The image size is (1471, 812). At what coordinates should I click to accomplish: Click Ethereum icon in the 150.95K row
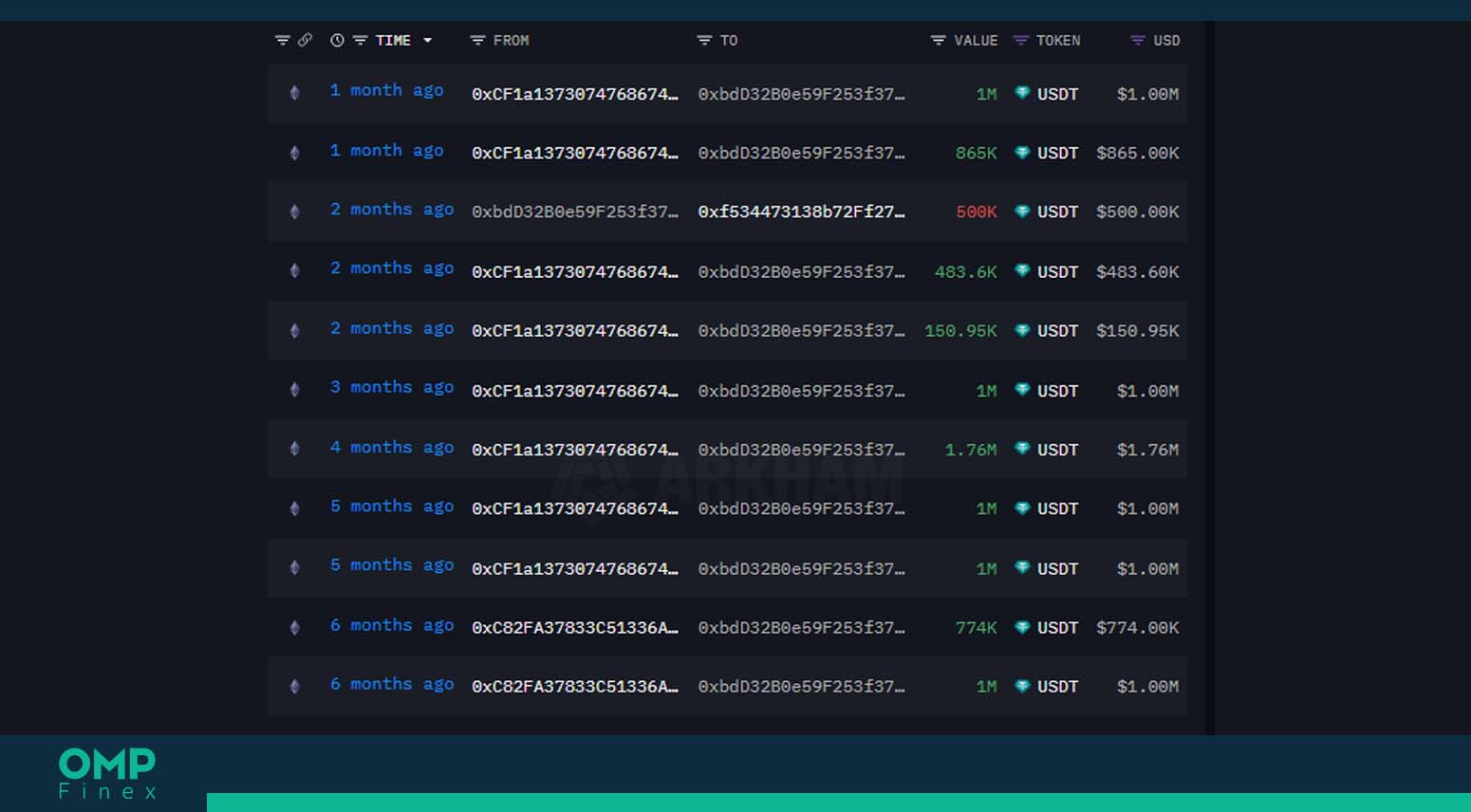pos(294,330)
